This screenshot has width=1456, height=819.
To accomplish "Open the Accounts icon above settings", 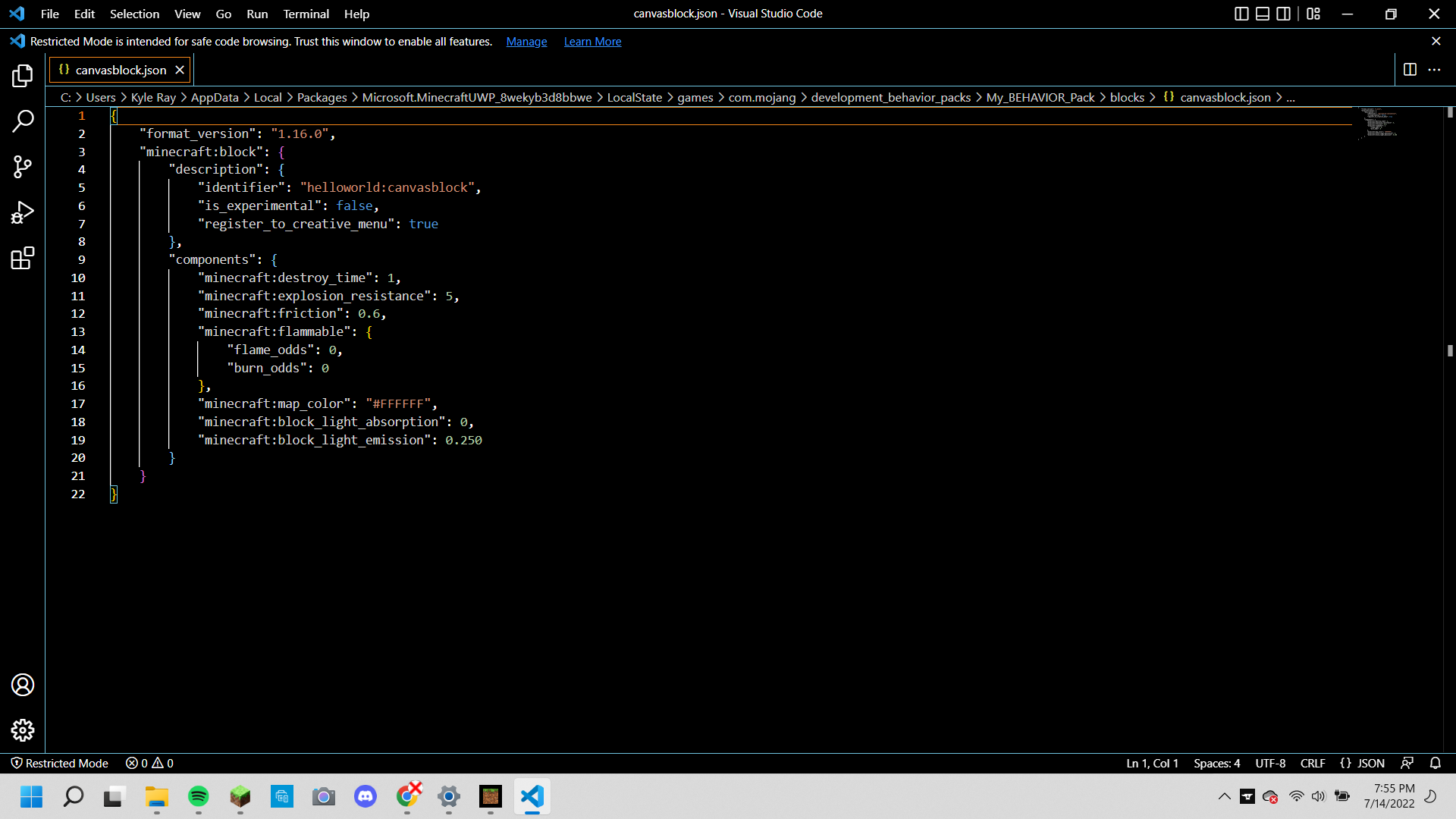I will pos(22,684).
